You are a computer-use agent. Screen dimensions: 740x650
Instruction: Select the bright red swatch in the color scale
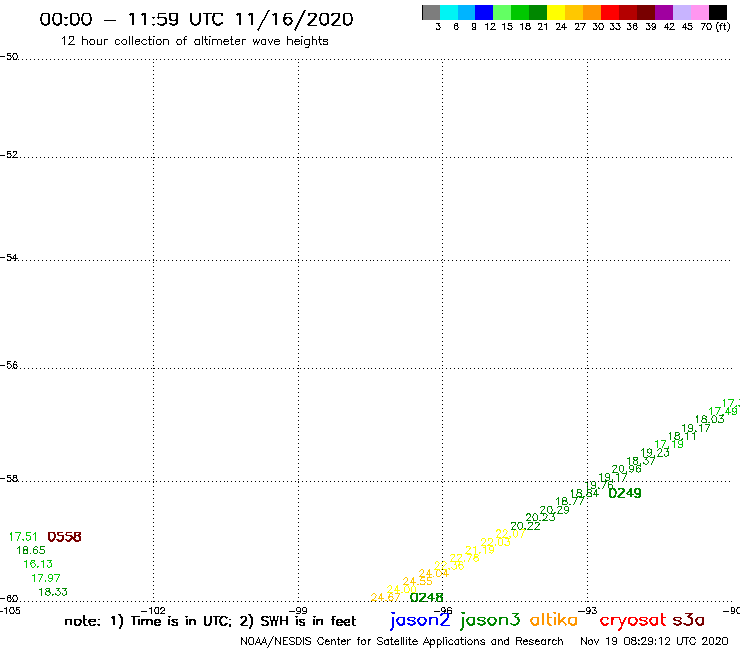(x=610, y=12)
